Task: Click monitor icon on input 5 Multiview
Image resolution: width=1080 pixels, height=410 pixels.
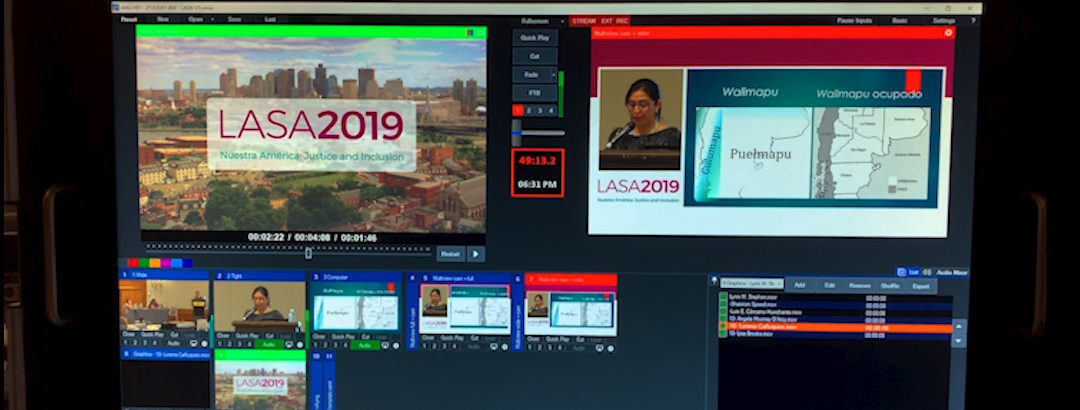Action: pos(494,347)
